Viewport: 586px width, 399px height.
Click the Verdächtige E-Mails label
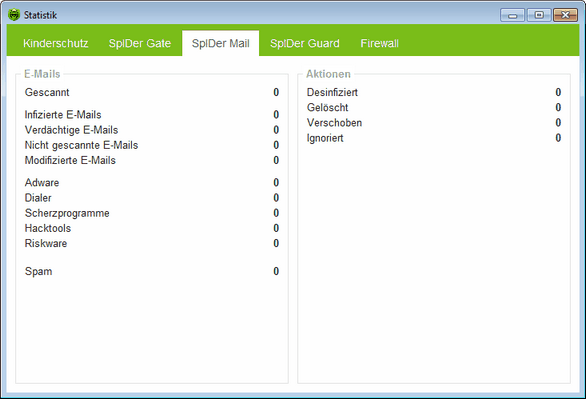[x=71, y=130]
